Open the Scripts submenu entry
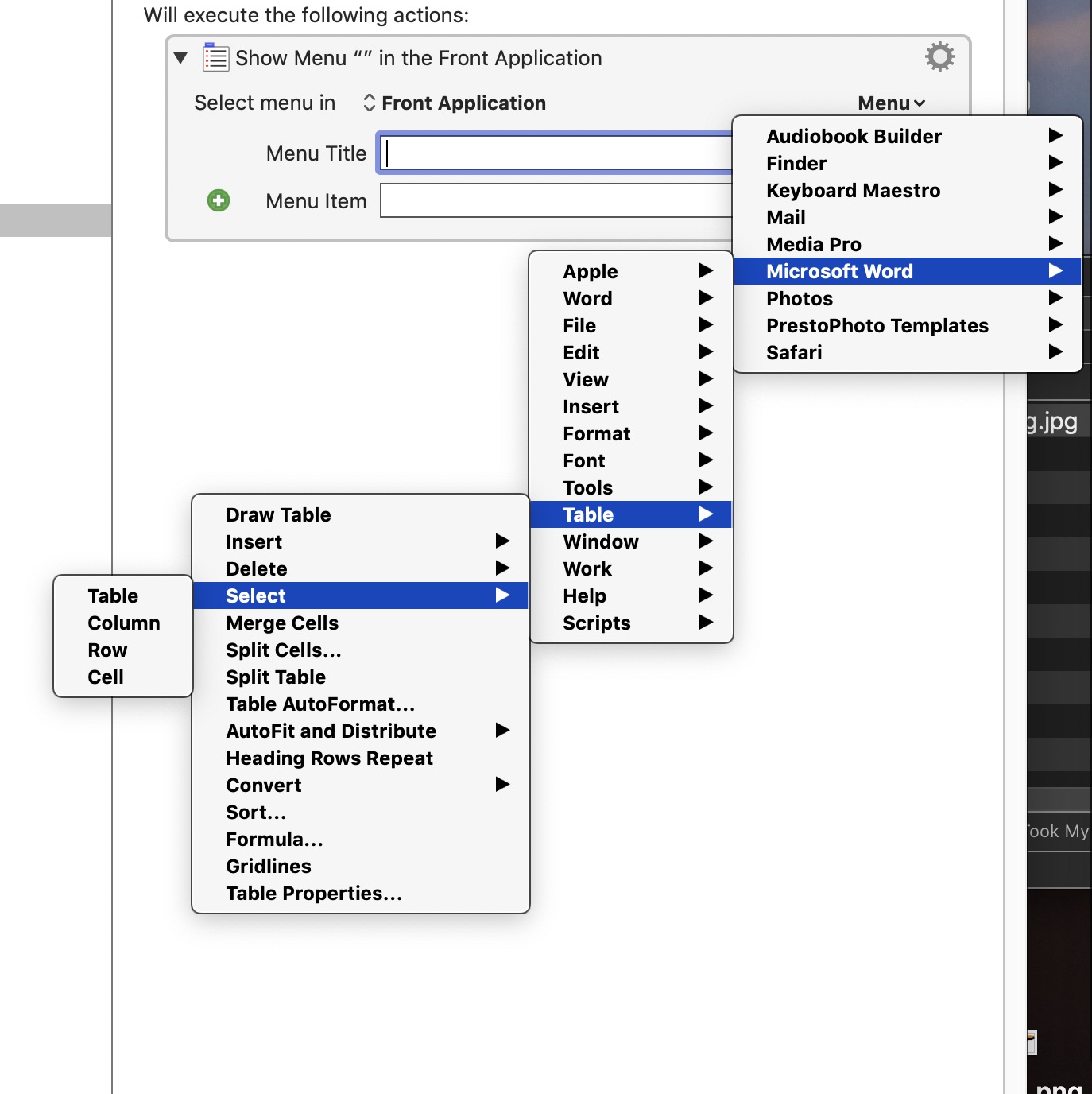1092x1094 pixels. pos(631,623)
